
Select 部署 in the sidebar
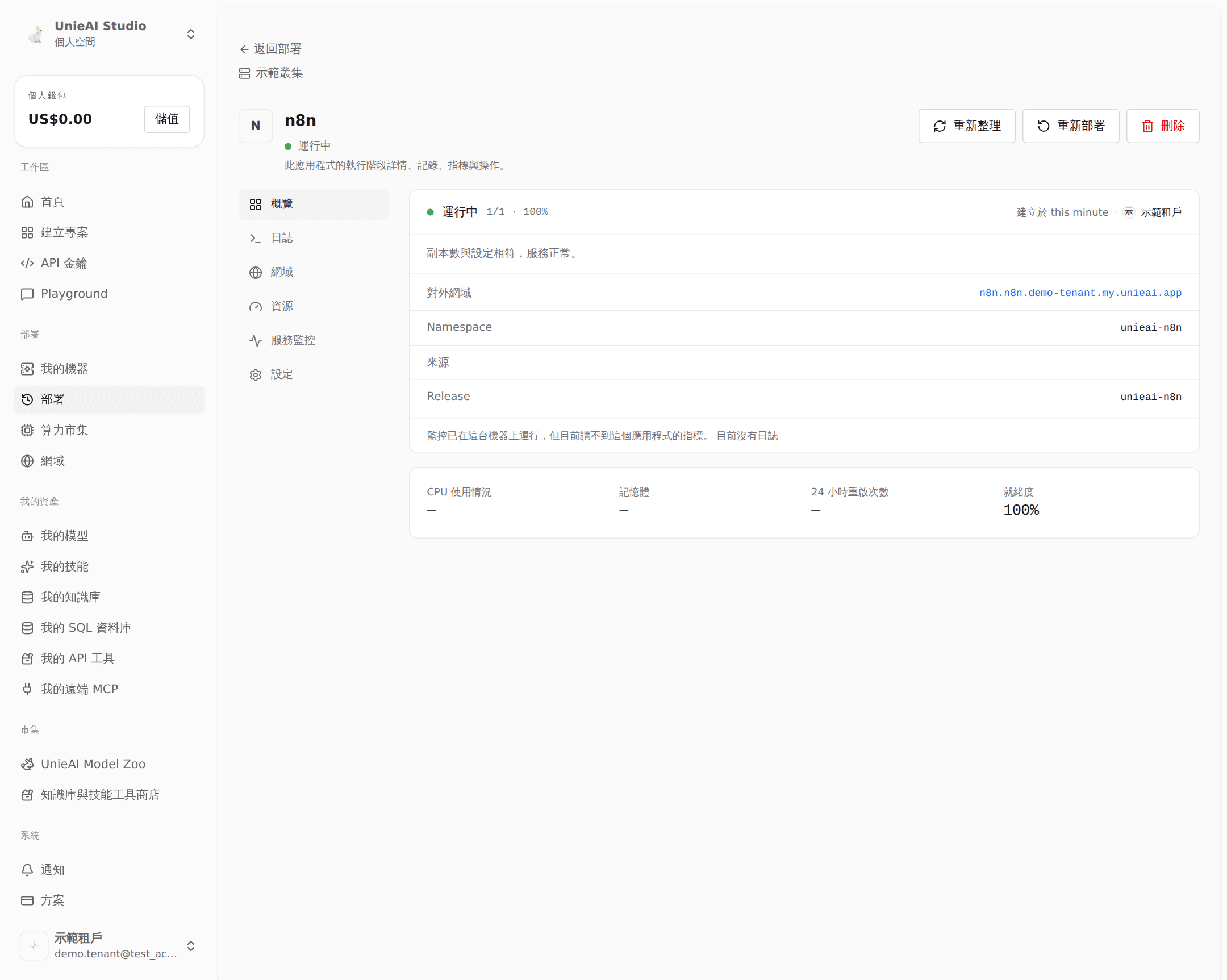pyautogui.click(x=108, y=400)
